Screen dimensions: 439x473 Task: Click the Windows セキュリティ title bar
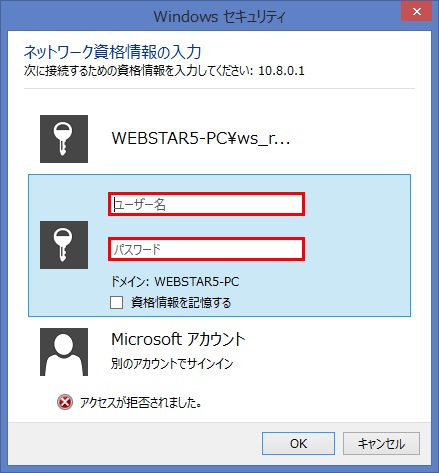coord(219,16)
